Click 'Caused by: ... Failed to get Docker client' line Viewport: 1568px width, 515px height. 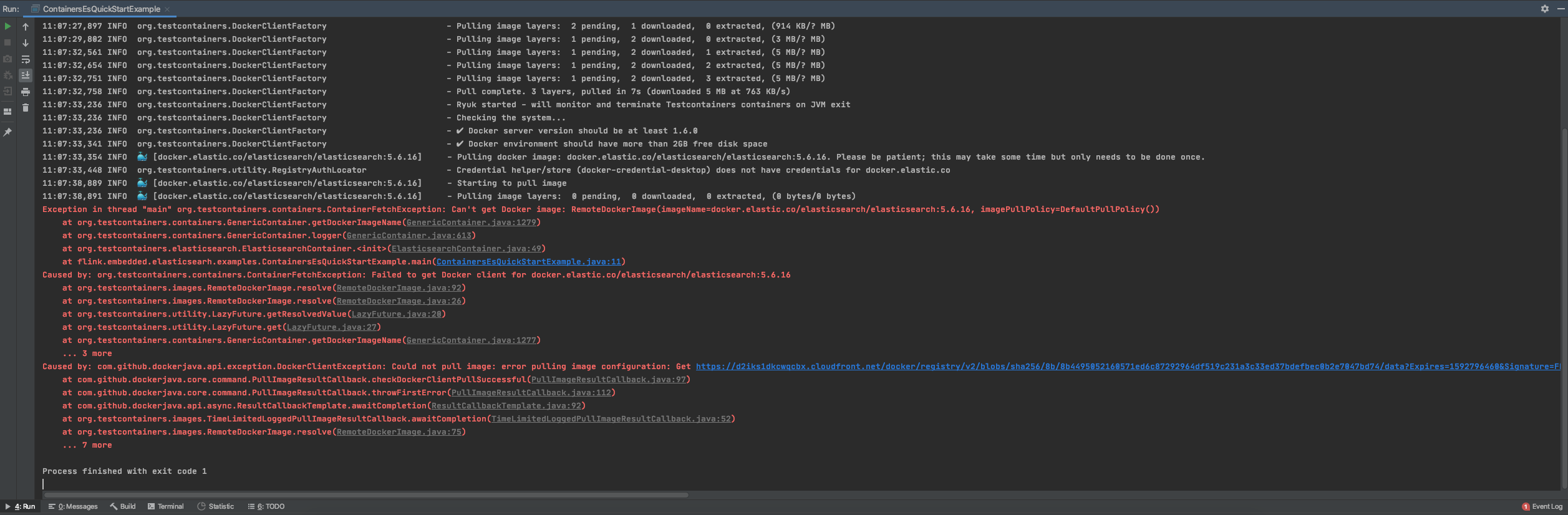417,275
